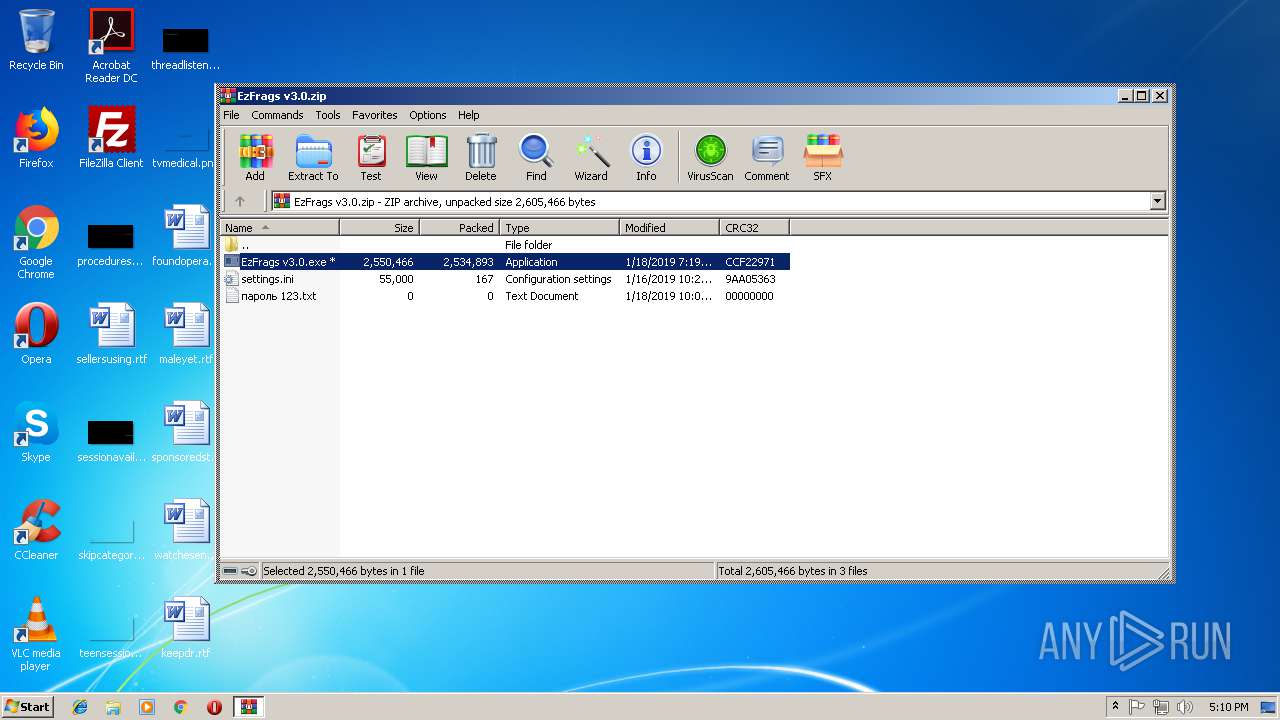Viewport: 1280px width, 720px height.
Task: Click the SFX toolbar icon
Action: [x=822, y=158]
